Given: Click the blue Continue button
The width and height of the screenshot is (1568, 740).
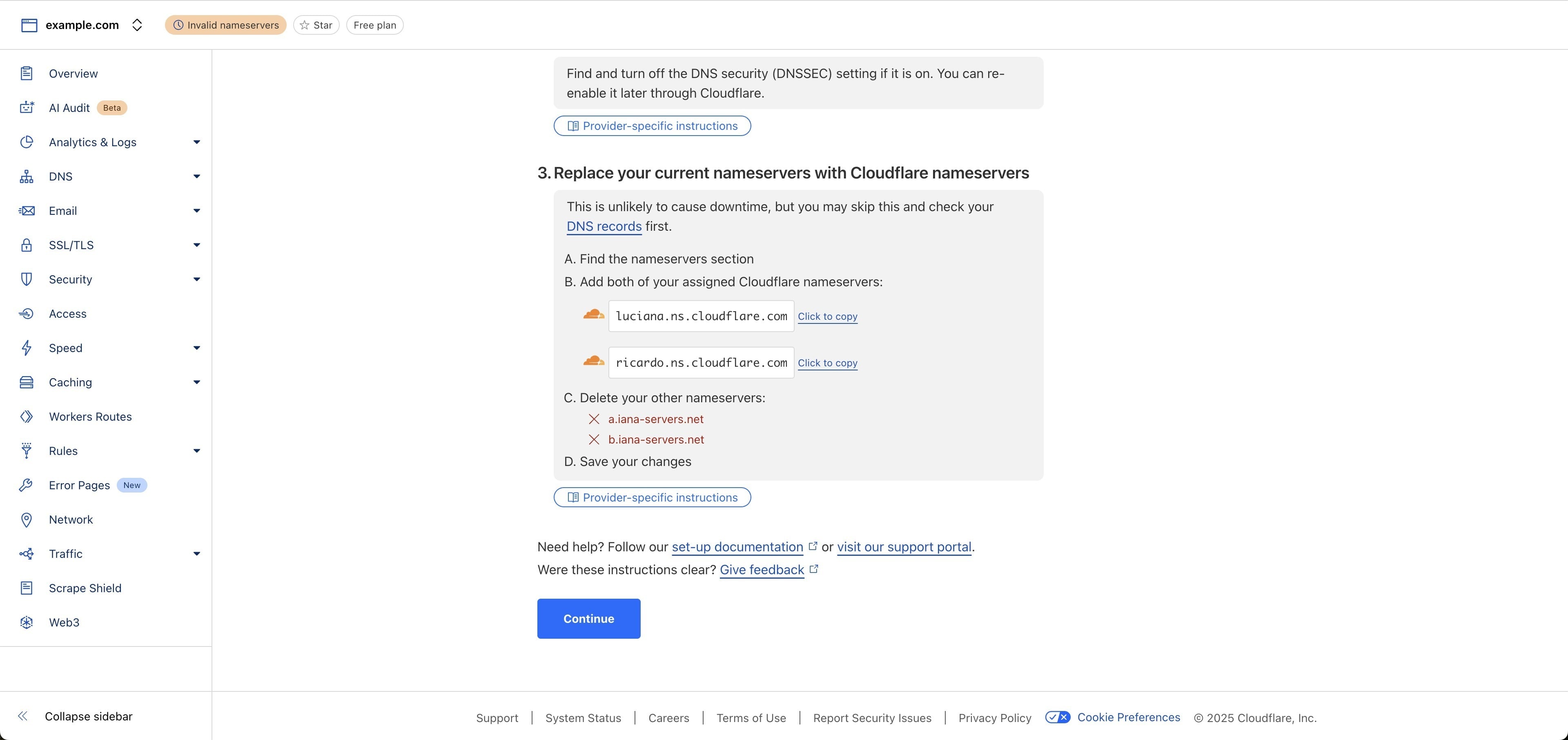Looking at the screenshot, I should click(x=588, y=619).
